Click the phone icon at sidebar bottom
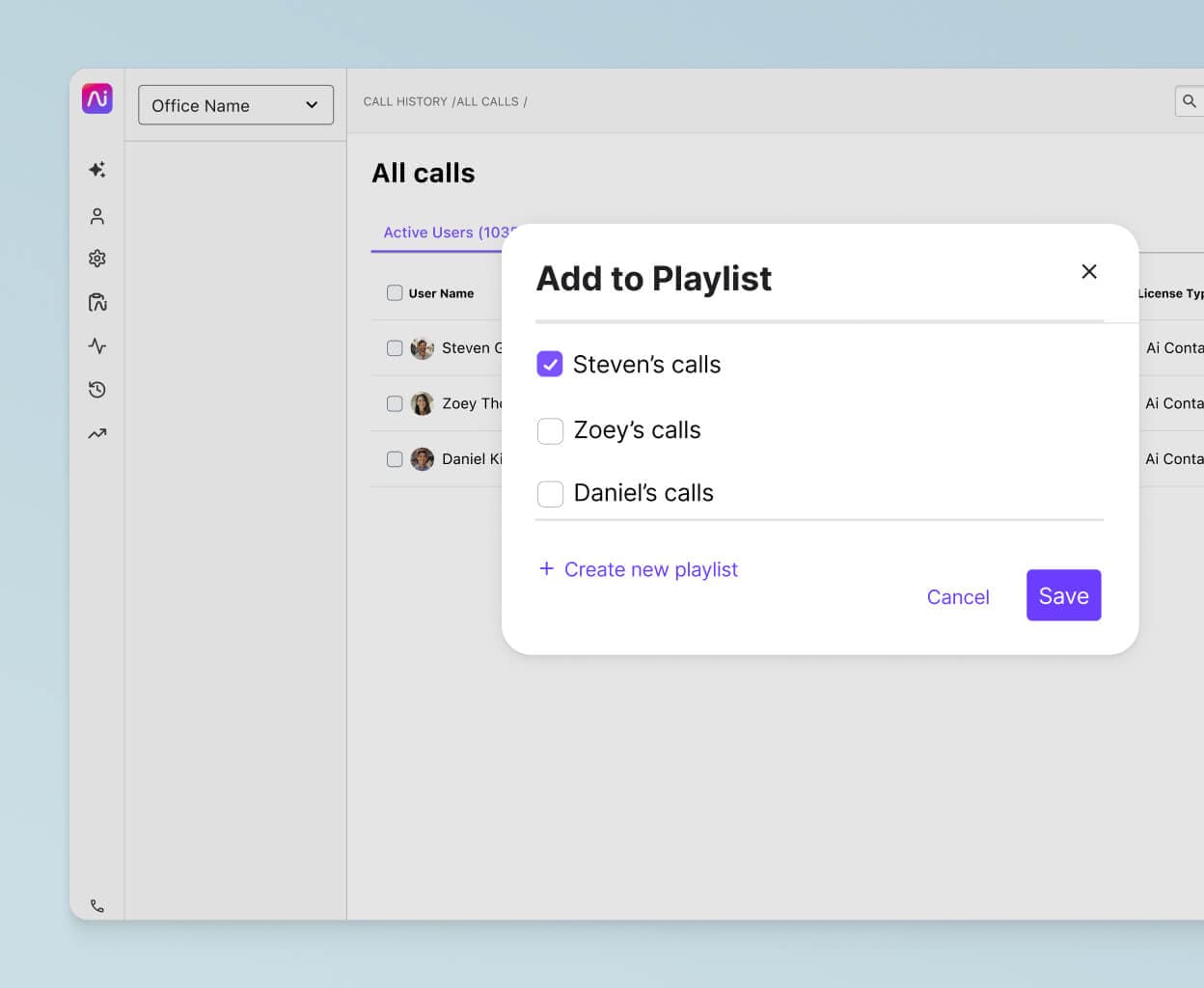 [x=96, y=905]
